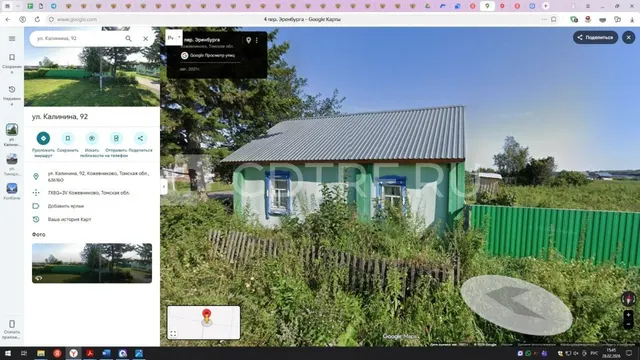Open the top place header photo
Viewport: 640px width, 360px height.
pos(92,78)
